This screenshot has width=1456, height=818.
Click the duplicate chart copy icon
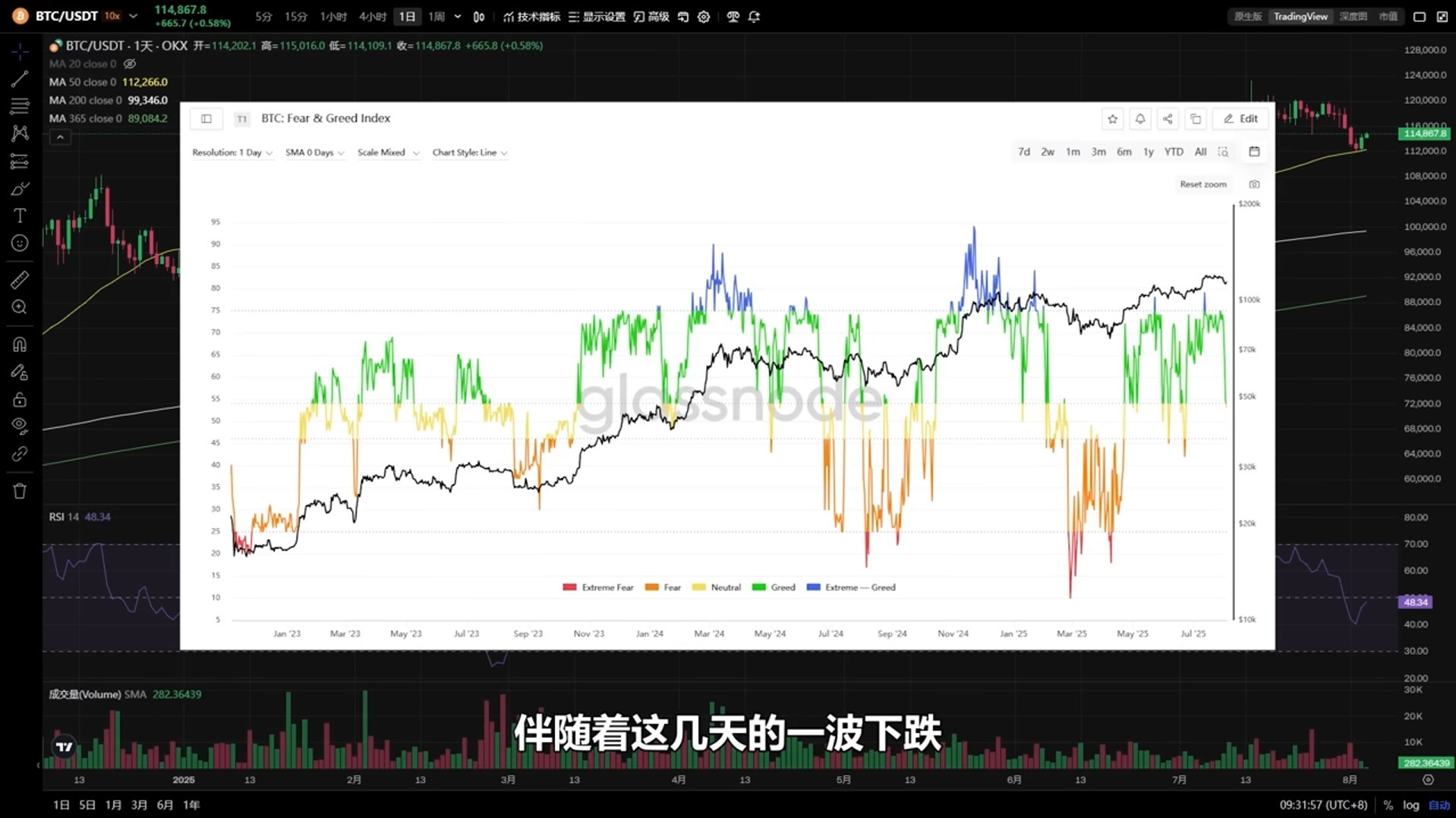pos(1196,119)
